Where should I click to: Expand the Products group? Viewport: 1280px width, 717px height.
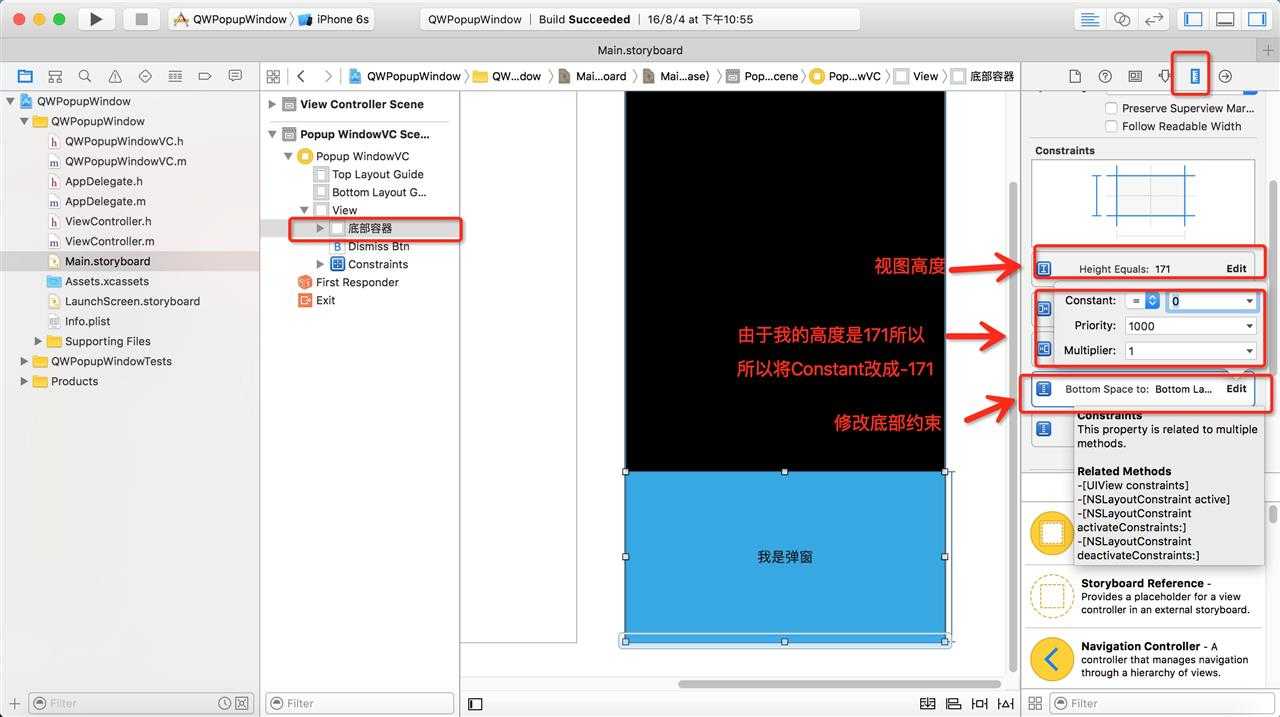[x=25, y=381]
